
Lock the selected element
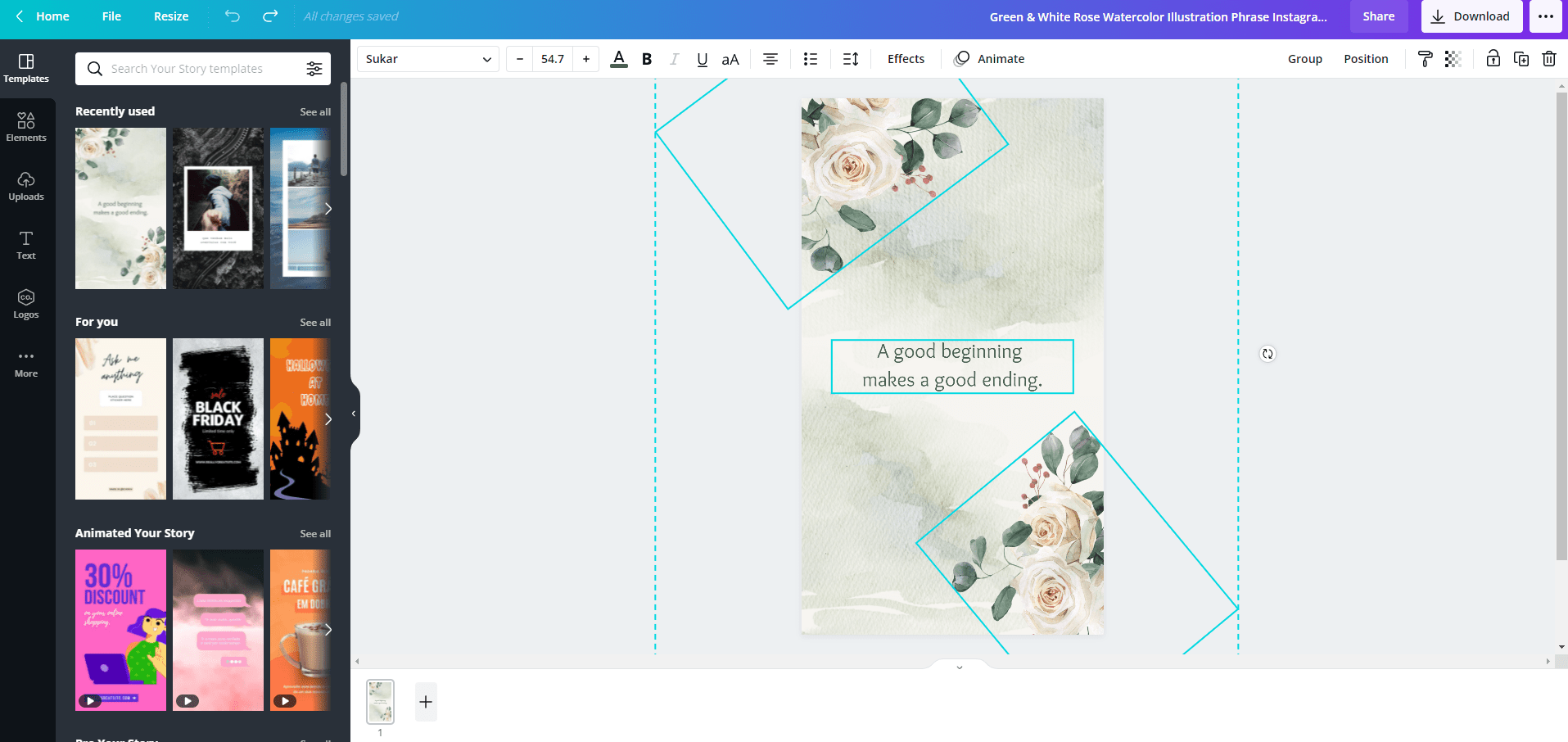point(1493,58)
